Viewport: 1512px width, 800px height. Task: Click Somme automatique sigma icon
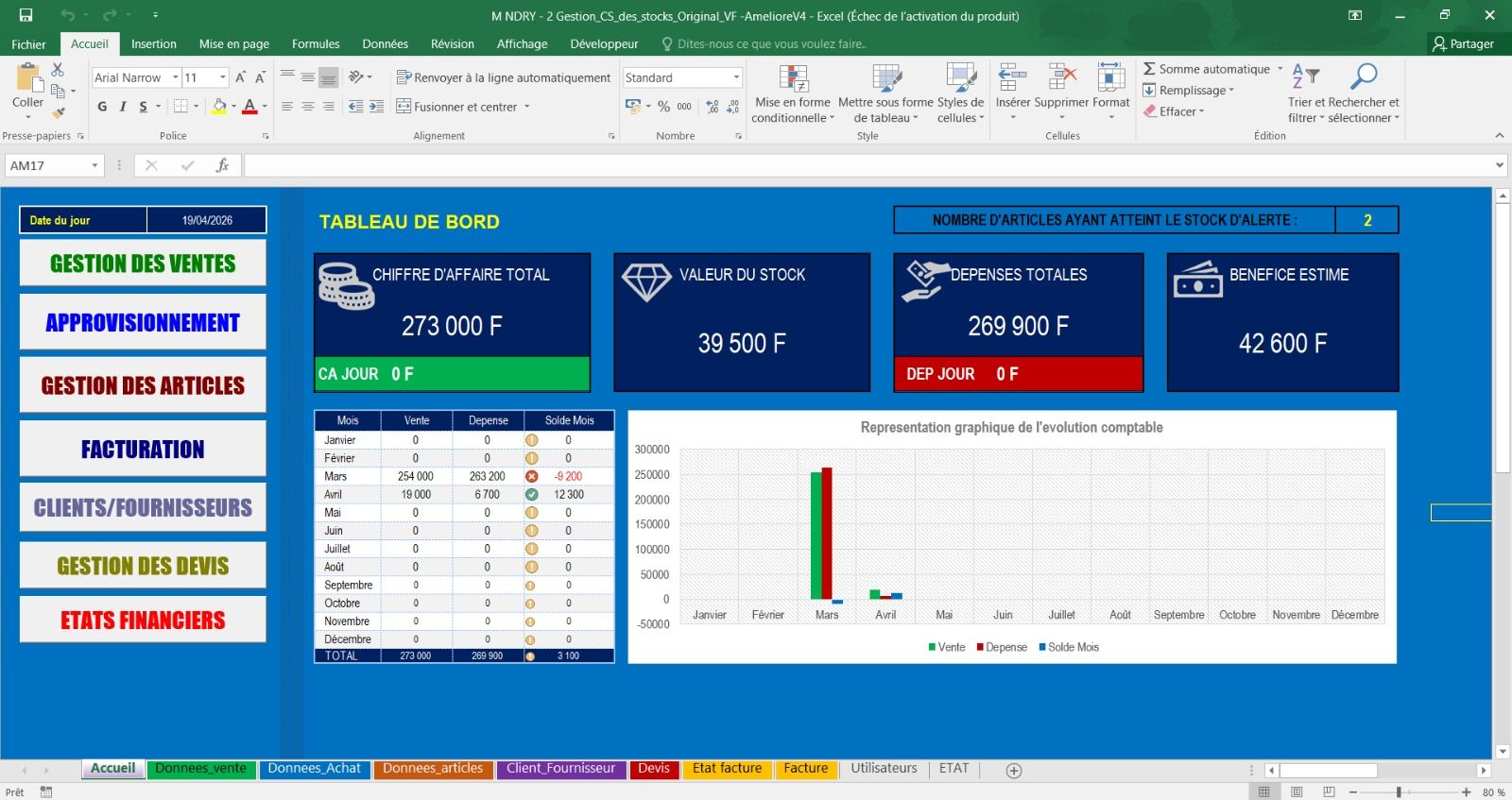tap(1149, 69)
